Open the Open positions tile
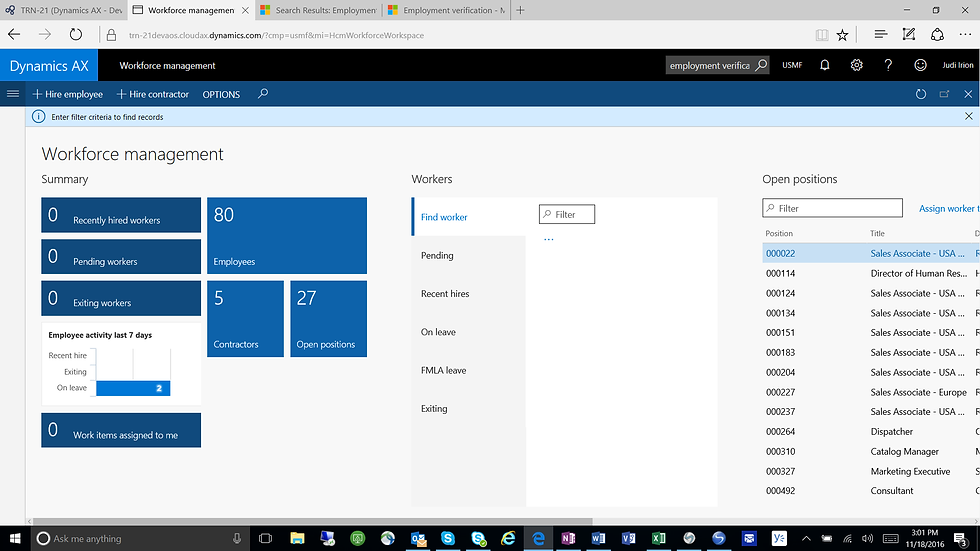The height and width of the screenshot is (551, 980). click(x=329, y=319)
